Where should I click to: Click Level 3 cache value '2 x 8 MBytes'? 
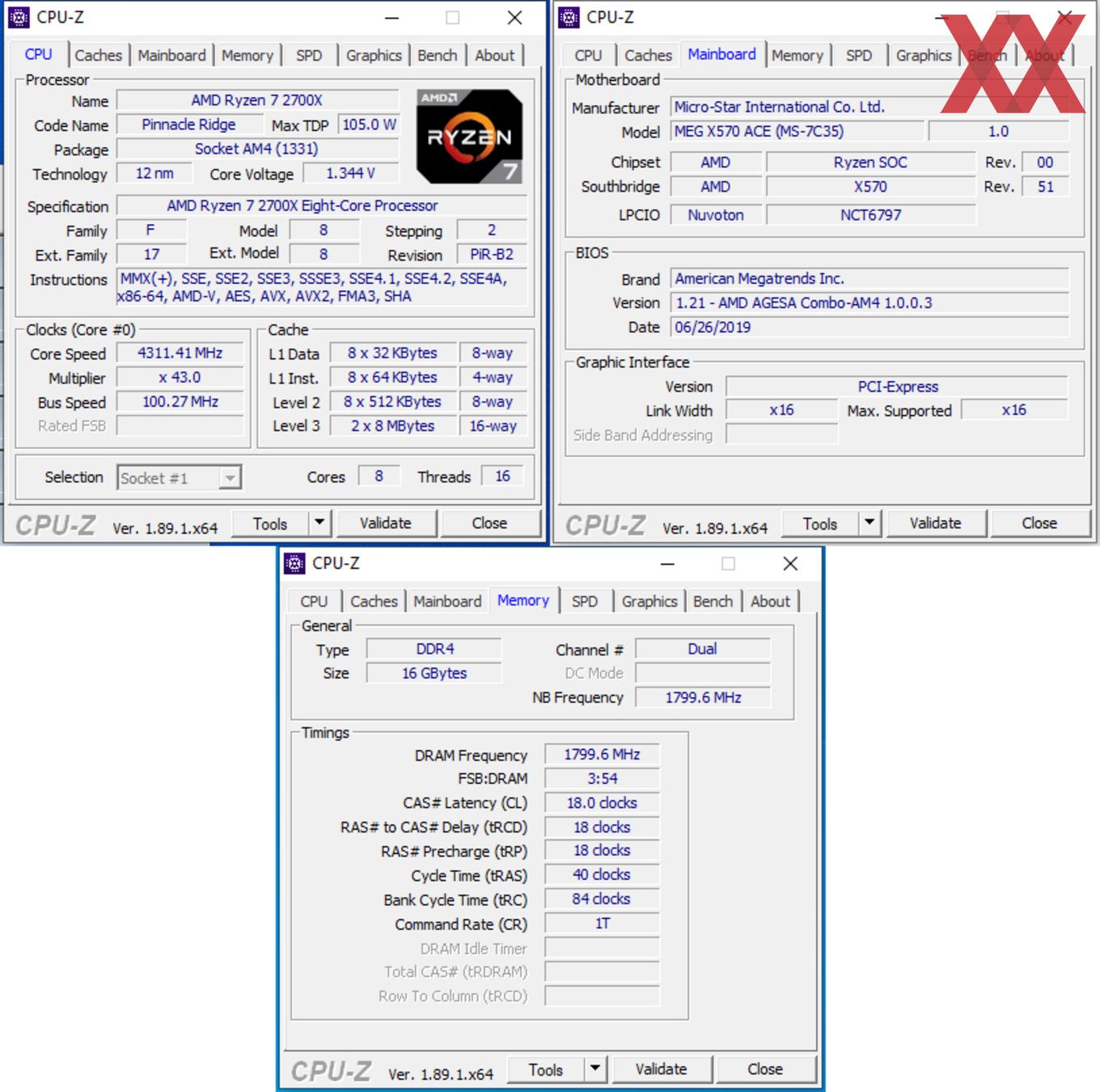[x=392, y=425]
